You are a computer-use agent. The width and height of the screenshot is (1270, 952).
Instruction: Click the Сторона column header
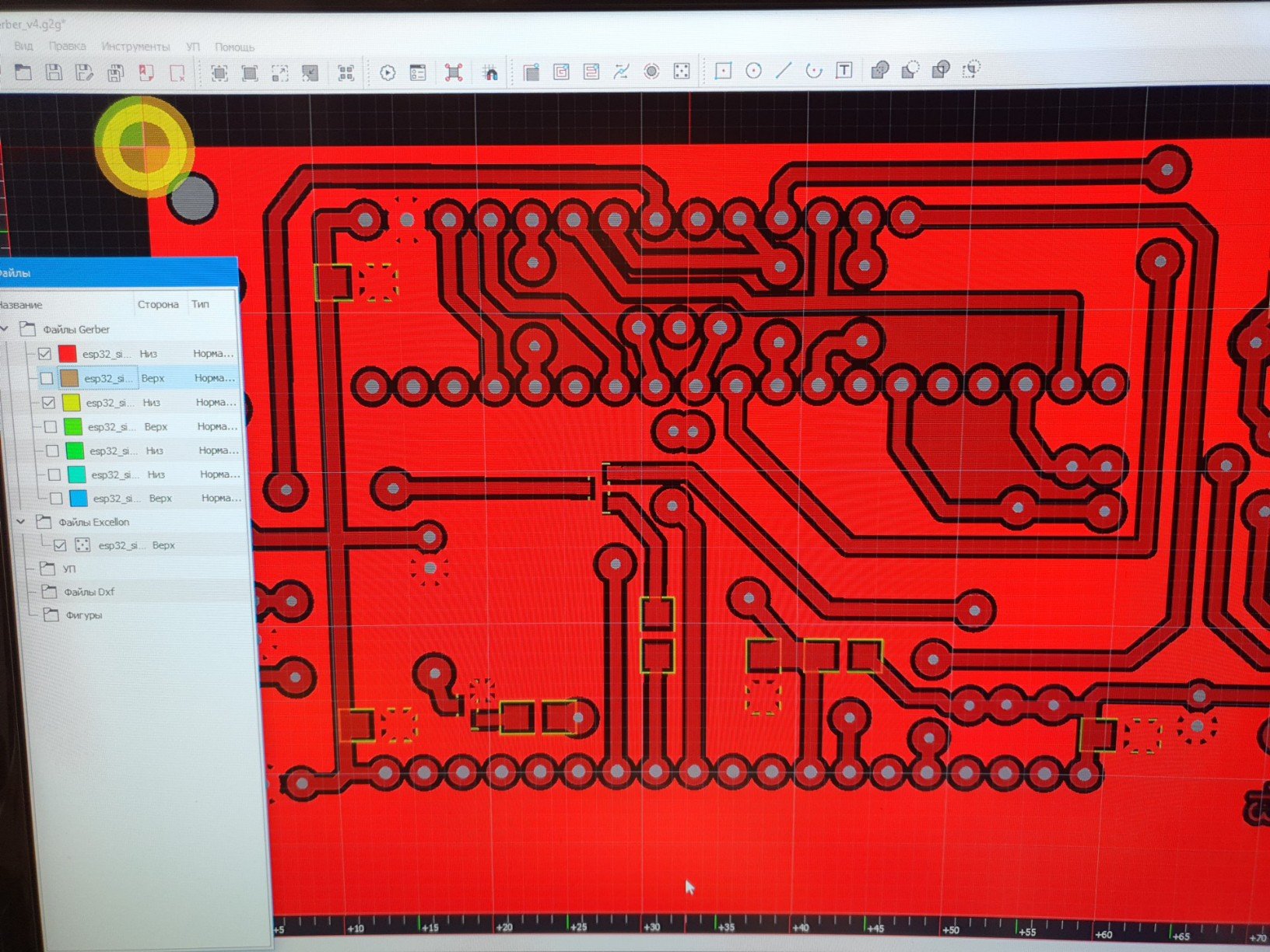point(158,304)
